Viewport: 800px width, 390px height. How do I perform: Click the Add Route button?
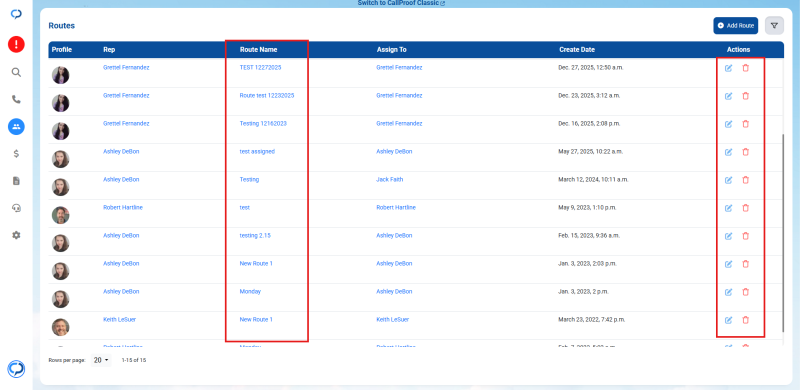coord(735,26)
